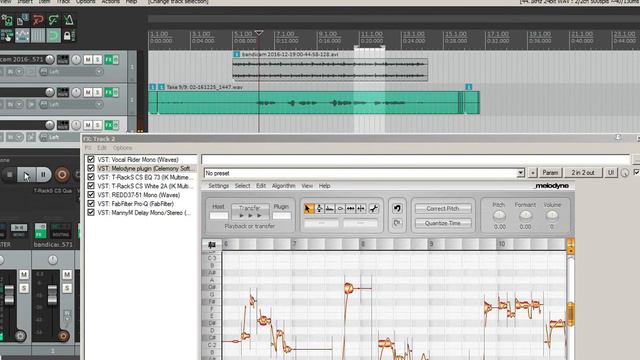
Task: Uncheck the MannyM Delay plugin
Action: [91, 212]
